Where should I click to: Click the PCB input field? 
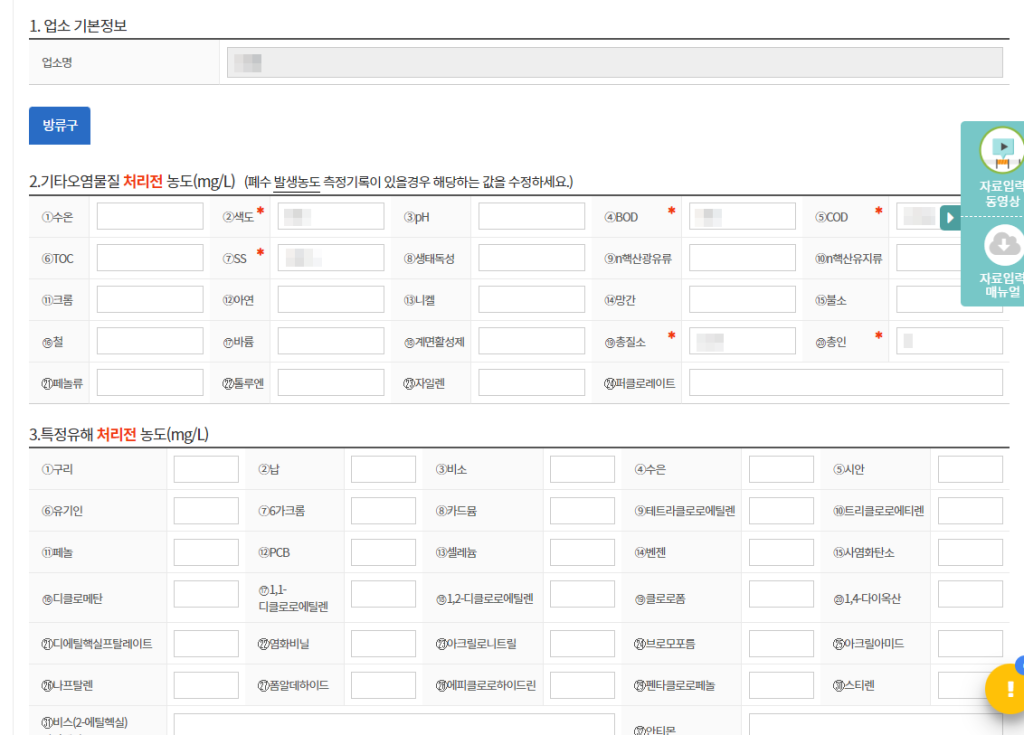click(383, 553)
